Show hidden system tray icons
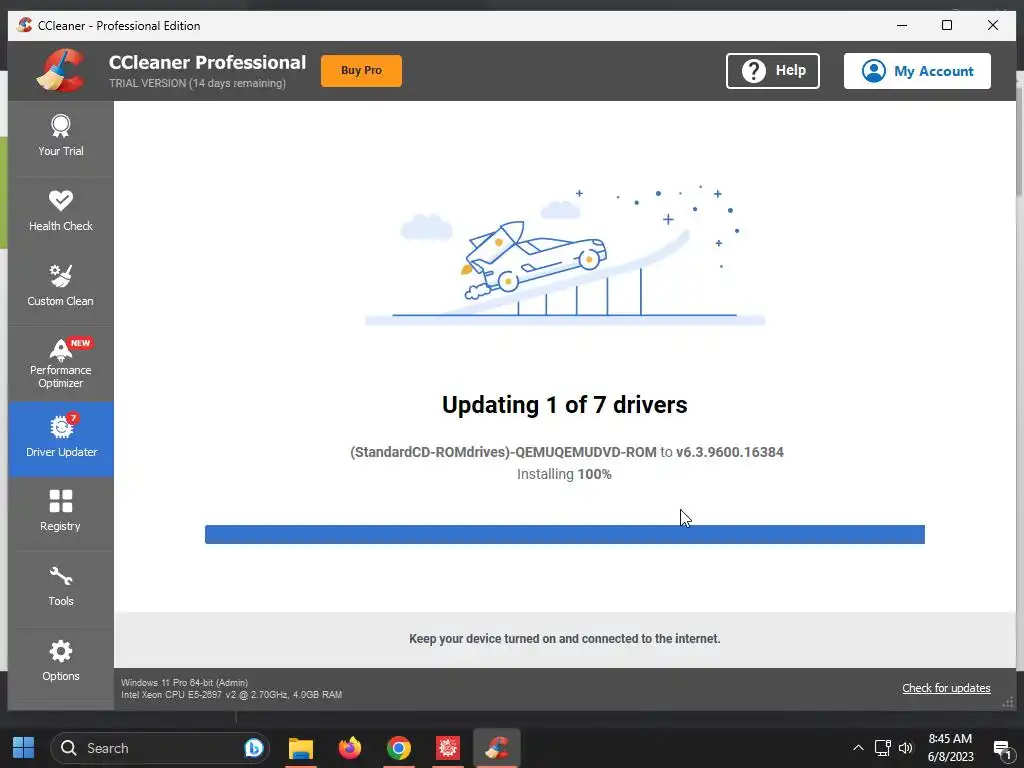The width and height of the screenshot is (1024, 768). pyautogui.click(x=858, y=748)
